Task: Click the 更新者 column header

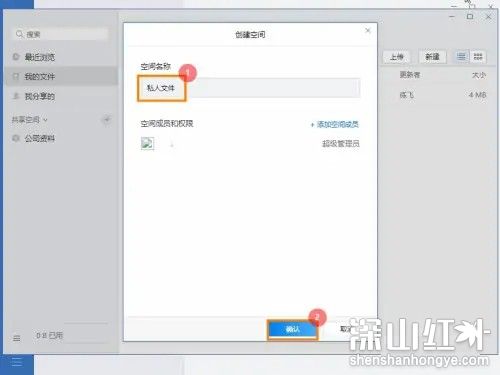Action: tap(410, 75)
